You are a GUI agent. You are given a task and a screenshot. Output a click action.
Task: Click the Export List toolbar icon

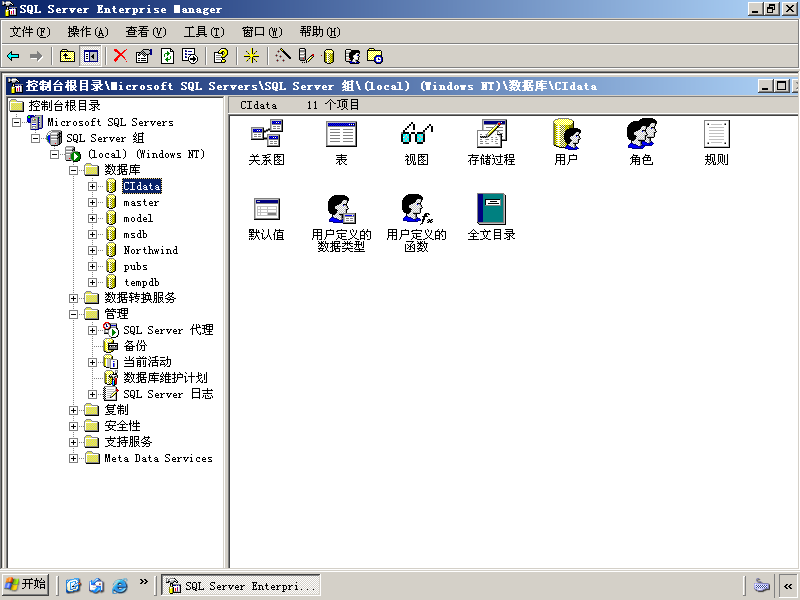[x=190, y=56]
